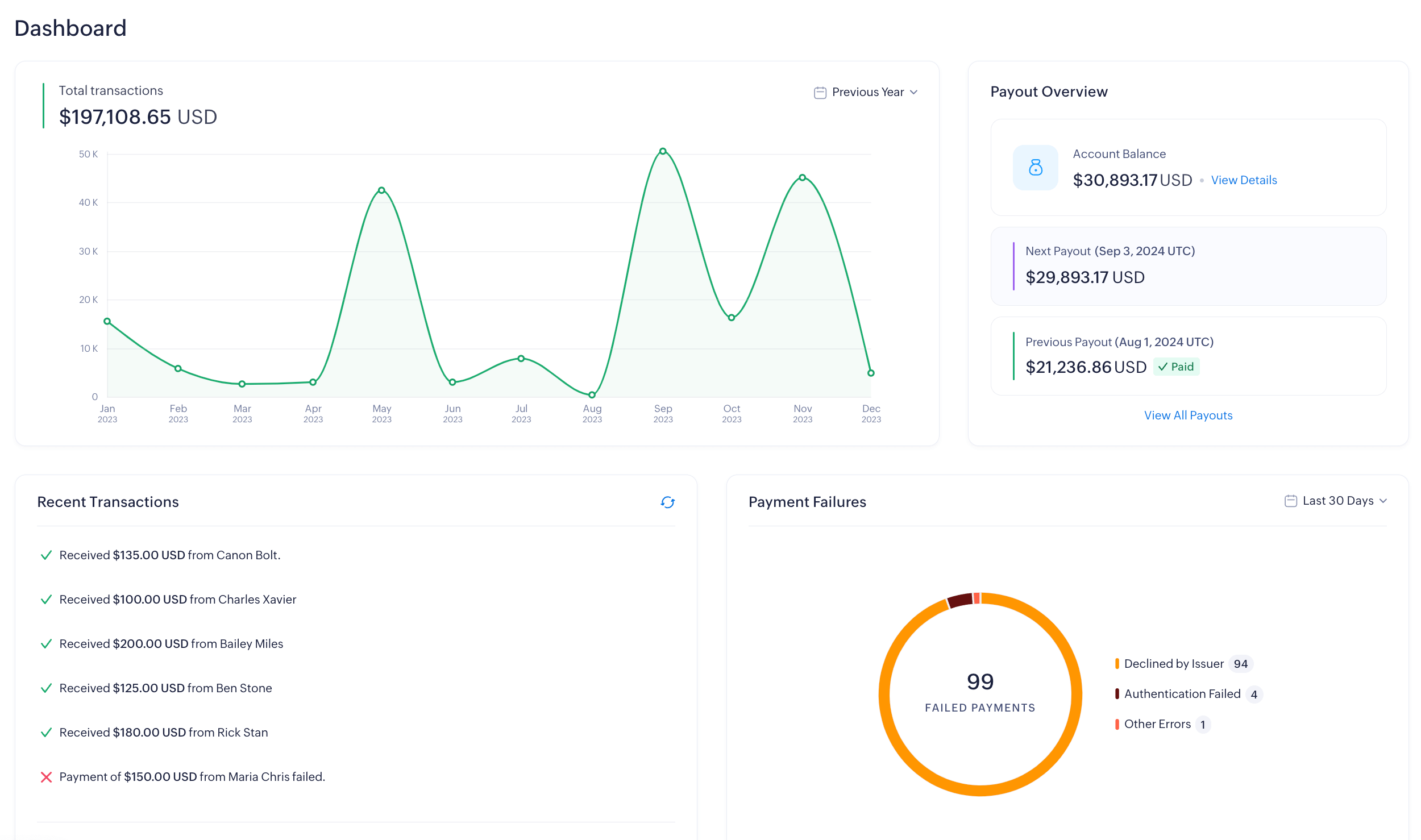1421x840 pixels.
Task: Click the account balance money bag icon
Action: (1035, 168)
